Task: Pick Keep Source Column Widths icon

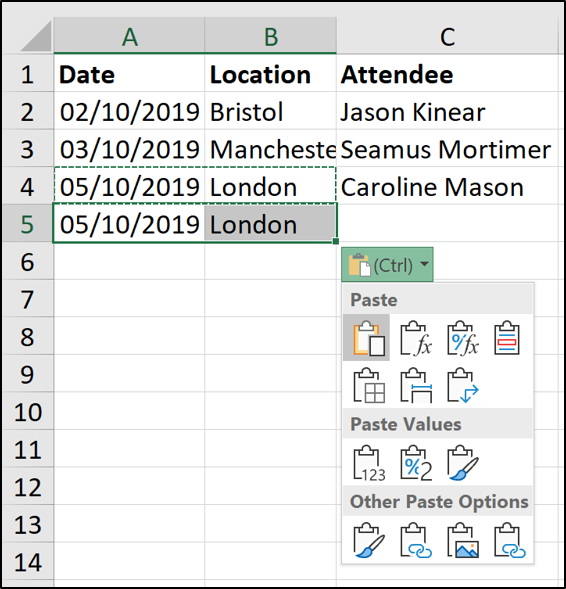Action: point(415,386)
